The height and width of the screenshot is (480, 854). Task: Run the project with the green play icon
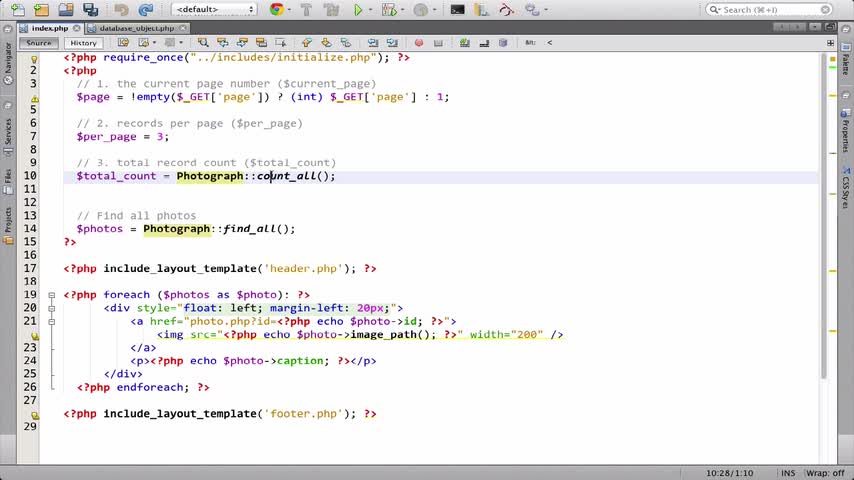358,9
